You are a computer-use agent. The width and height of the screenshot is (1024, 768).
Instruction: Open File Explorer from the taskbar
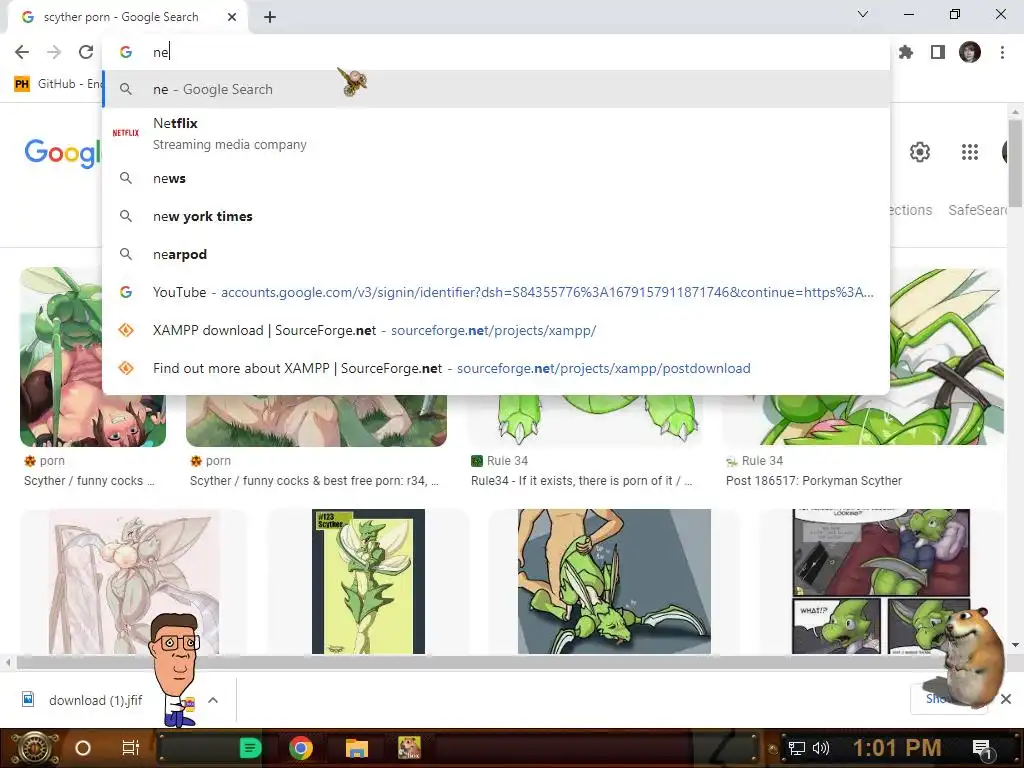357,748
